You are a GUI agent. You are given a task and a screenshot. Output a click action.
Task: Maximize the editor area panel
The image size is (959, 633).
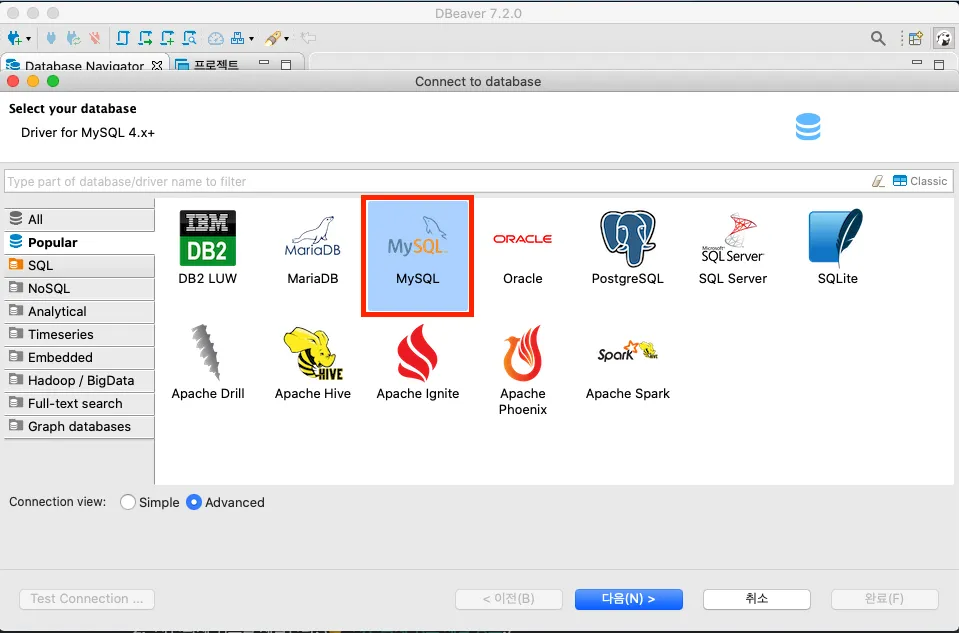click(939, 64)
